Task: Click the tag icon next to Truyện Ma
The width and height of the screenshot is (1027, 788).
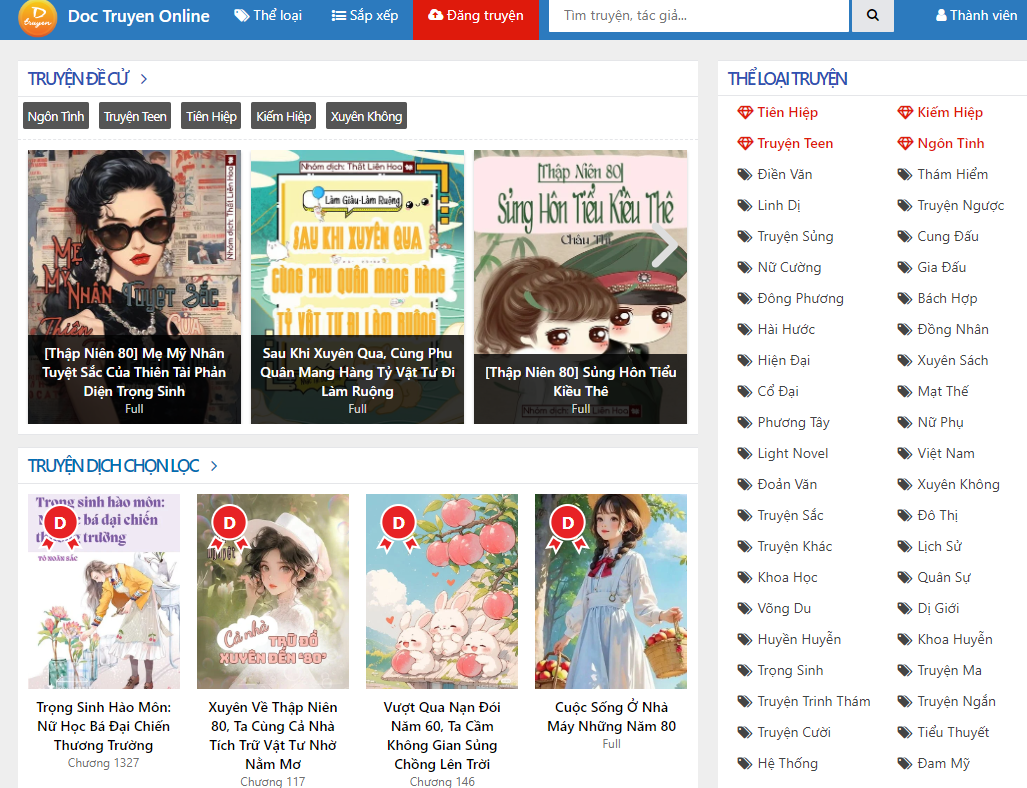Action: click(x=905, y=671)
